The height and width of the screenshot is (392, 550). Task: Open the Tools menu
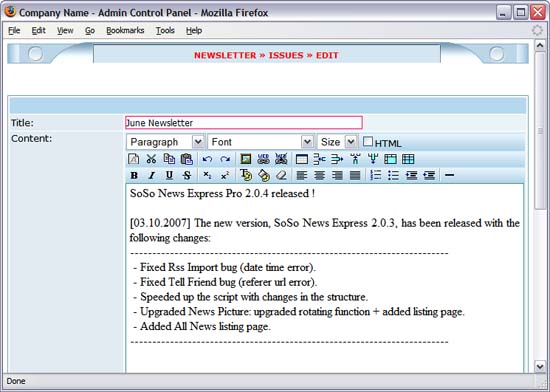165,31
